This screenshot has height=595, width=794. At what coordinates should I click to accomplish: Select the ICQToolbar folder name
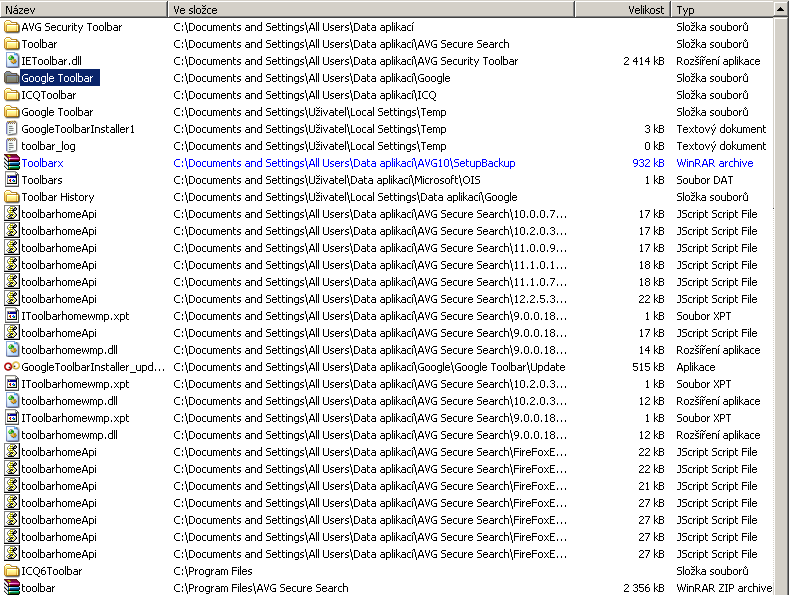49,95
